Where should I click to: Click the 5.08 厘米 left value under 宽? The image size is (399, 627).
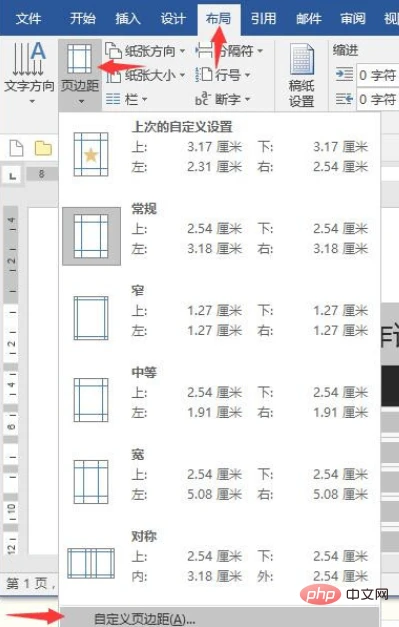[215, 494]
